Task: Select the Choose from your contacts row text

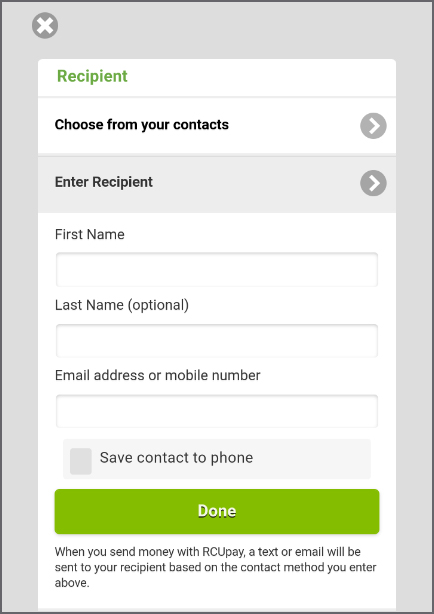Action: 141,125
